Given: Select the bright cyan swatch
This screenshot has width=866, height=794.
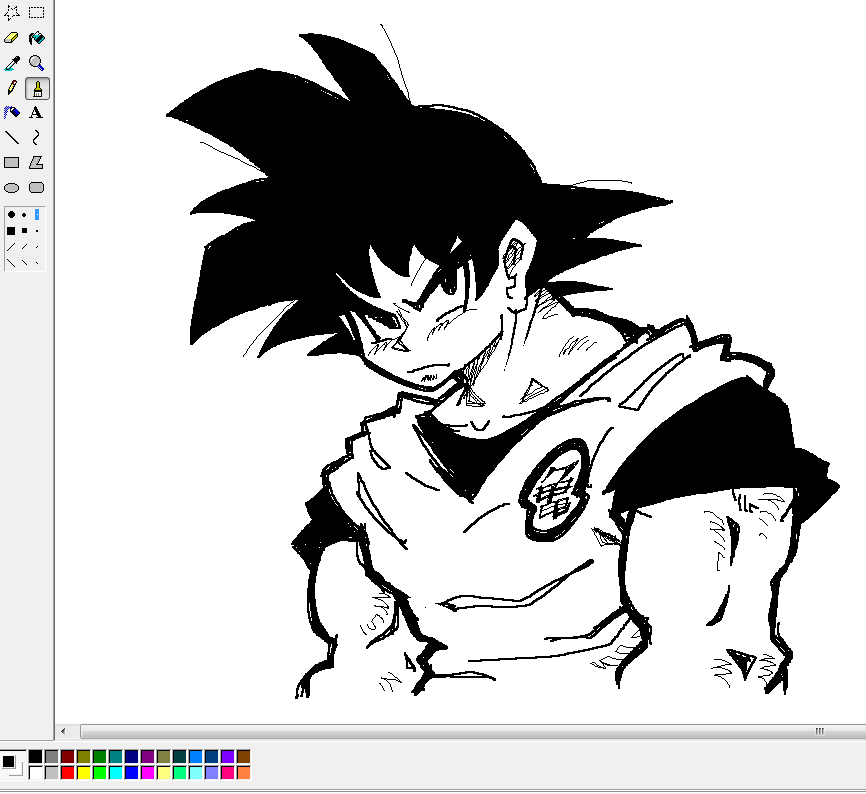Looking at the screenshot, I should [x=115, y=772].
